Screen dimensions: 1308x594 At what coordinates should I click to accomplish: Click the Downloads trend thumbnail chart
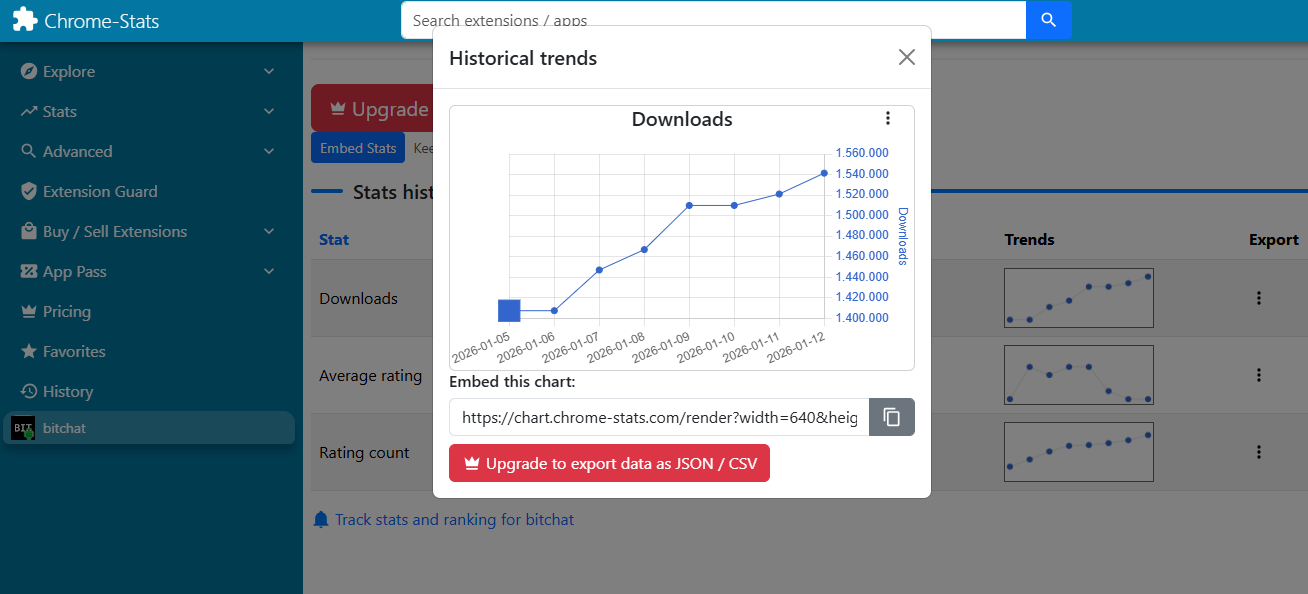(x=1078, y=298)
